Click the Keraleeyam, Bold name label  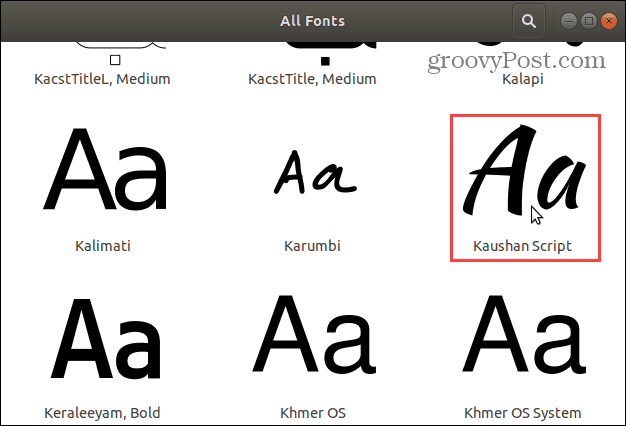(x=102, y=413)
